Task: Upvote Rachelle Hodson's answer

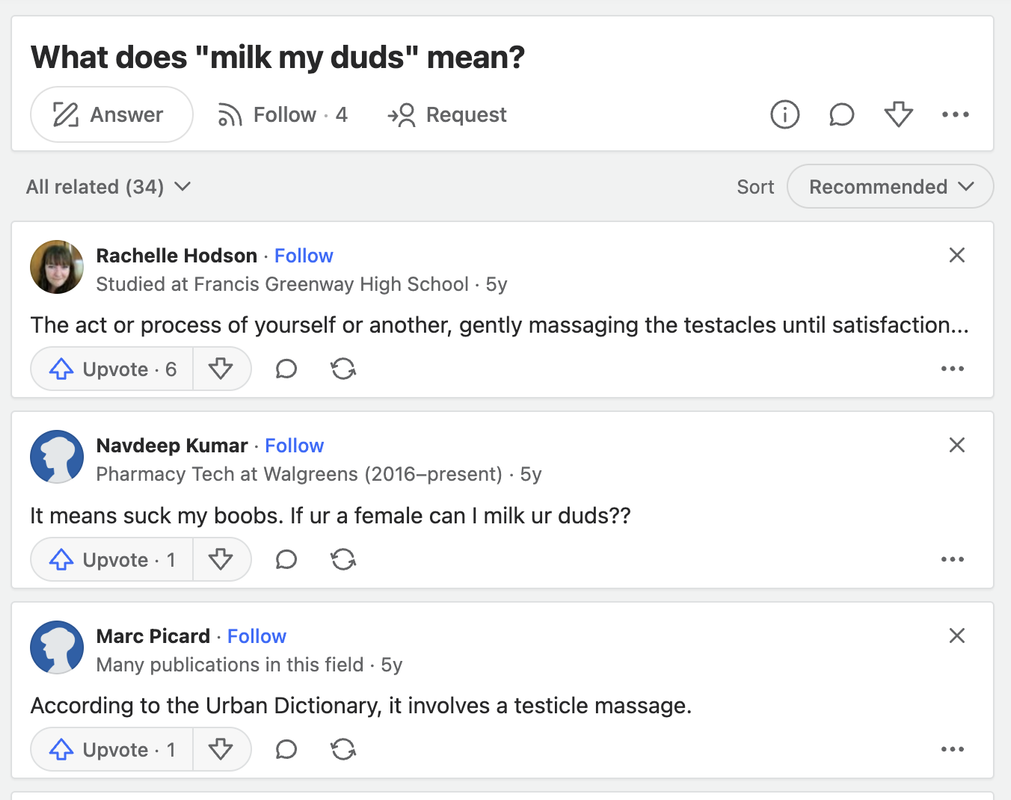Action: click(x=112, y=369)
